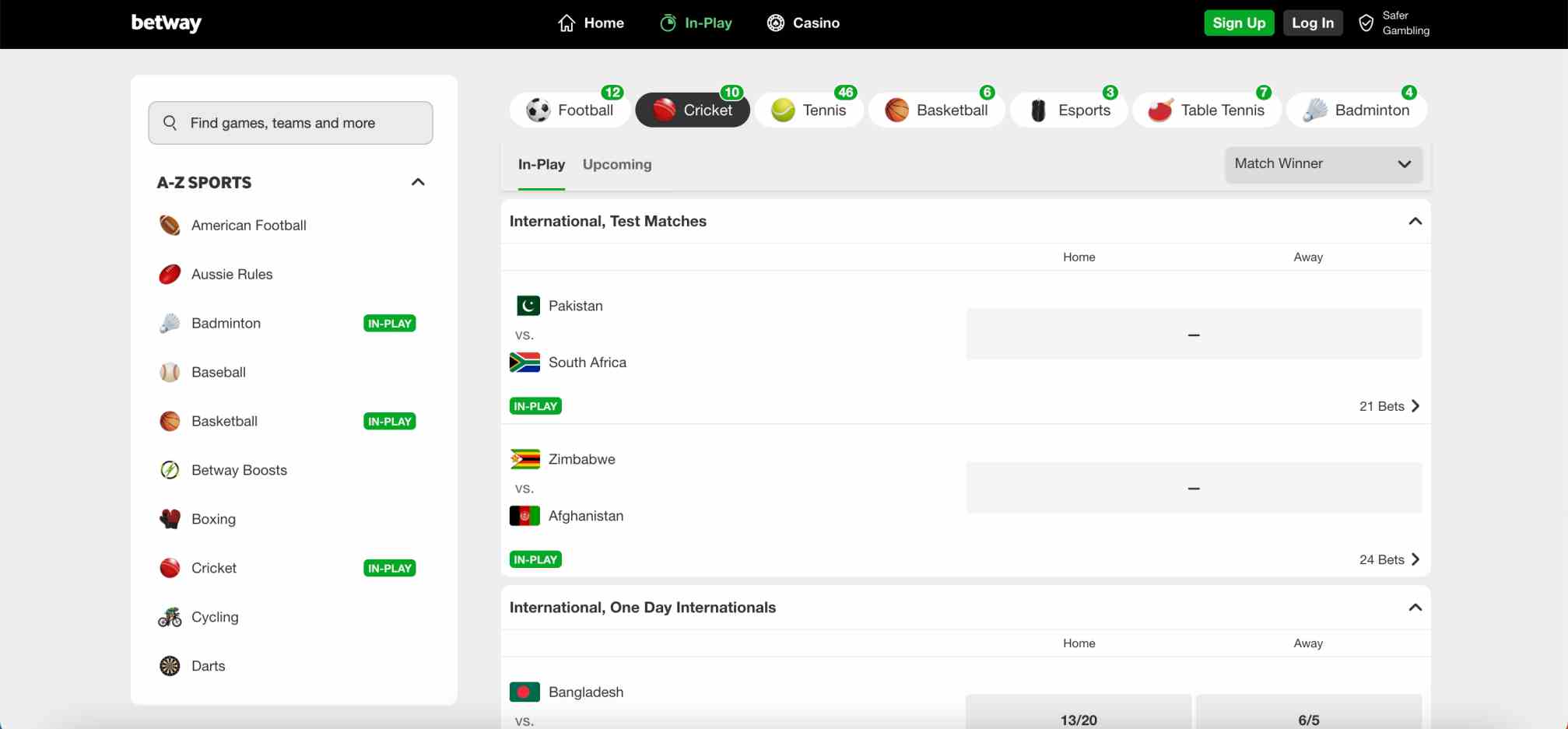Select the Betway Boosts option
The height and width of the screenshot is (729, 1568).
tap(239, 470)
